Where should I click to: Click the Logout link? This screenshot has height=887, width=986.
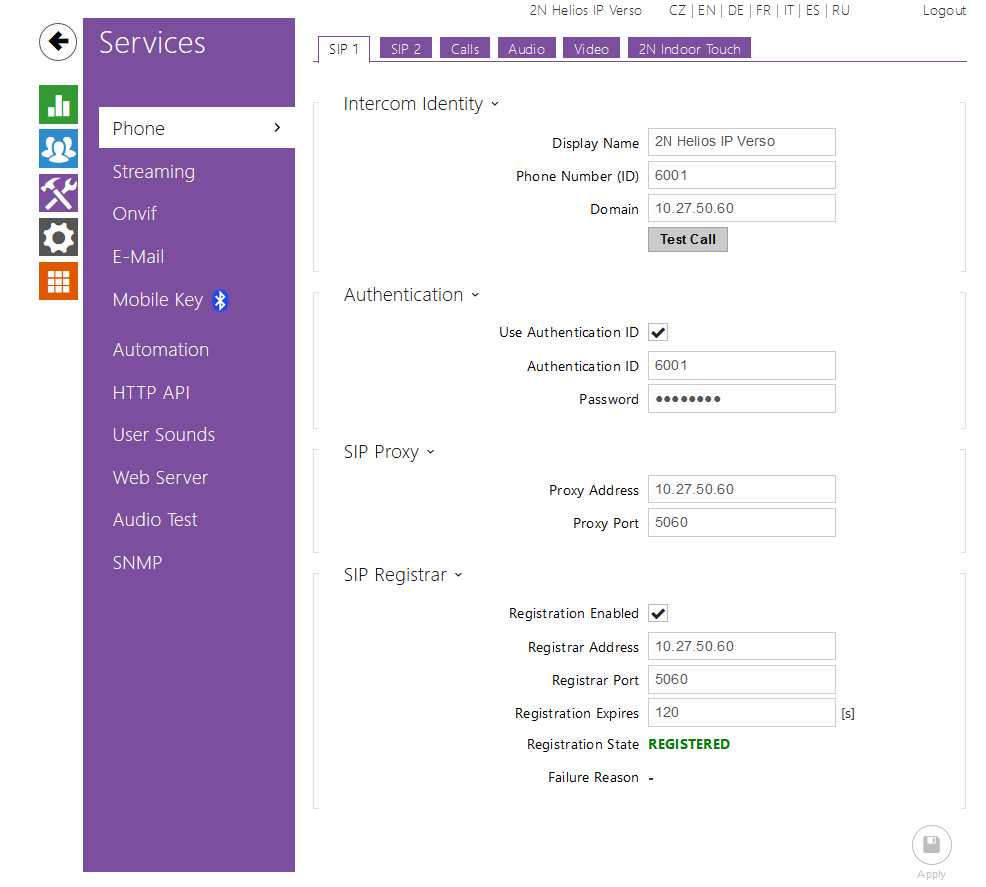coord(944,11)
